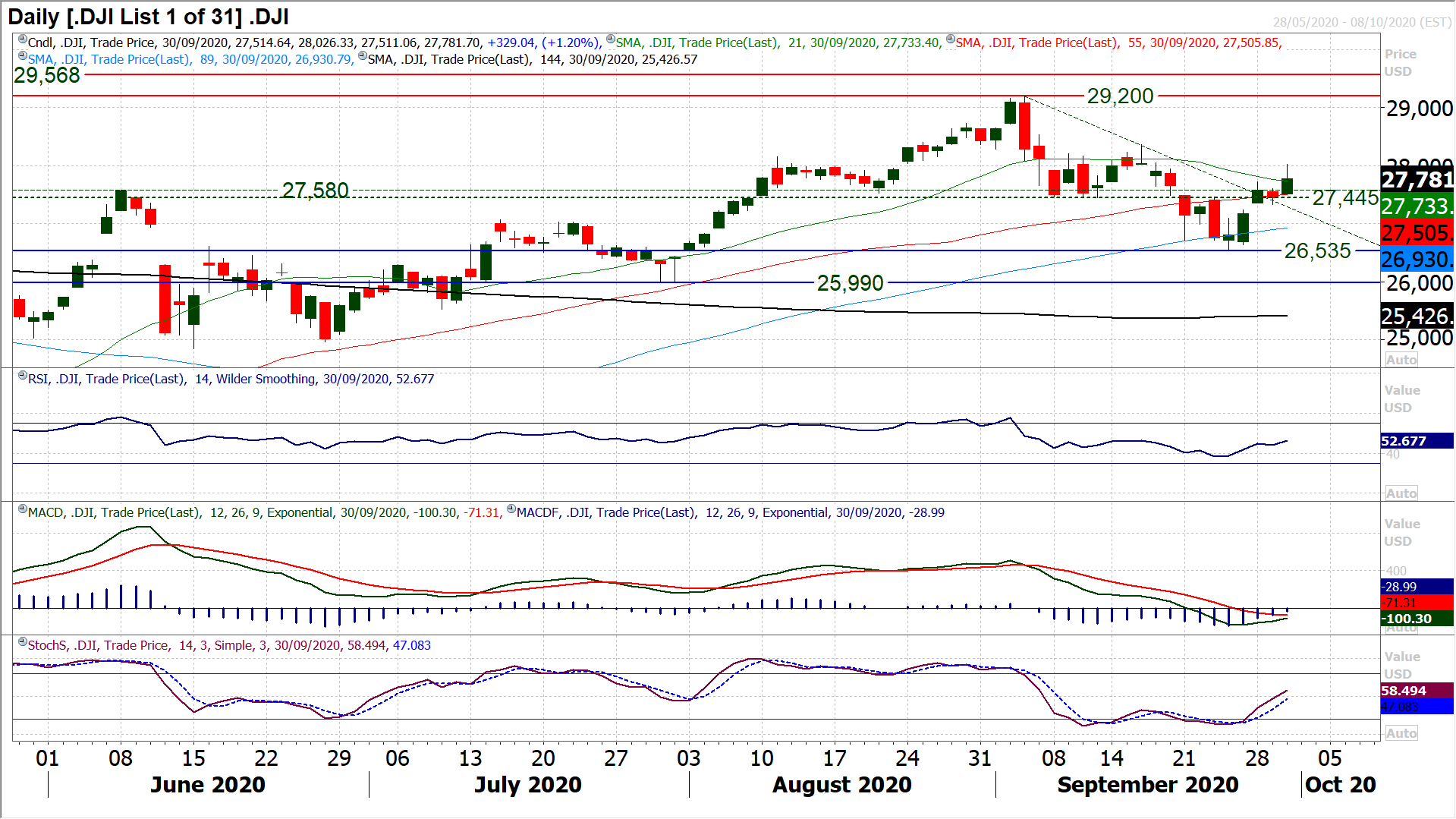The image size is (1456, 819).
Task: Click the July 2020 month label
Action: coord(528,785)
